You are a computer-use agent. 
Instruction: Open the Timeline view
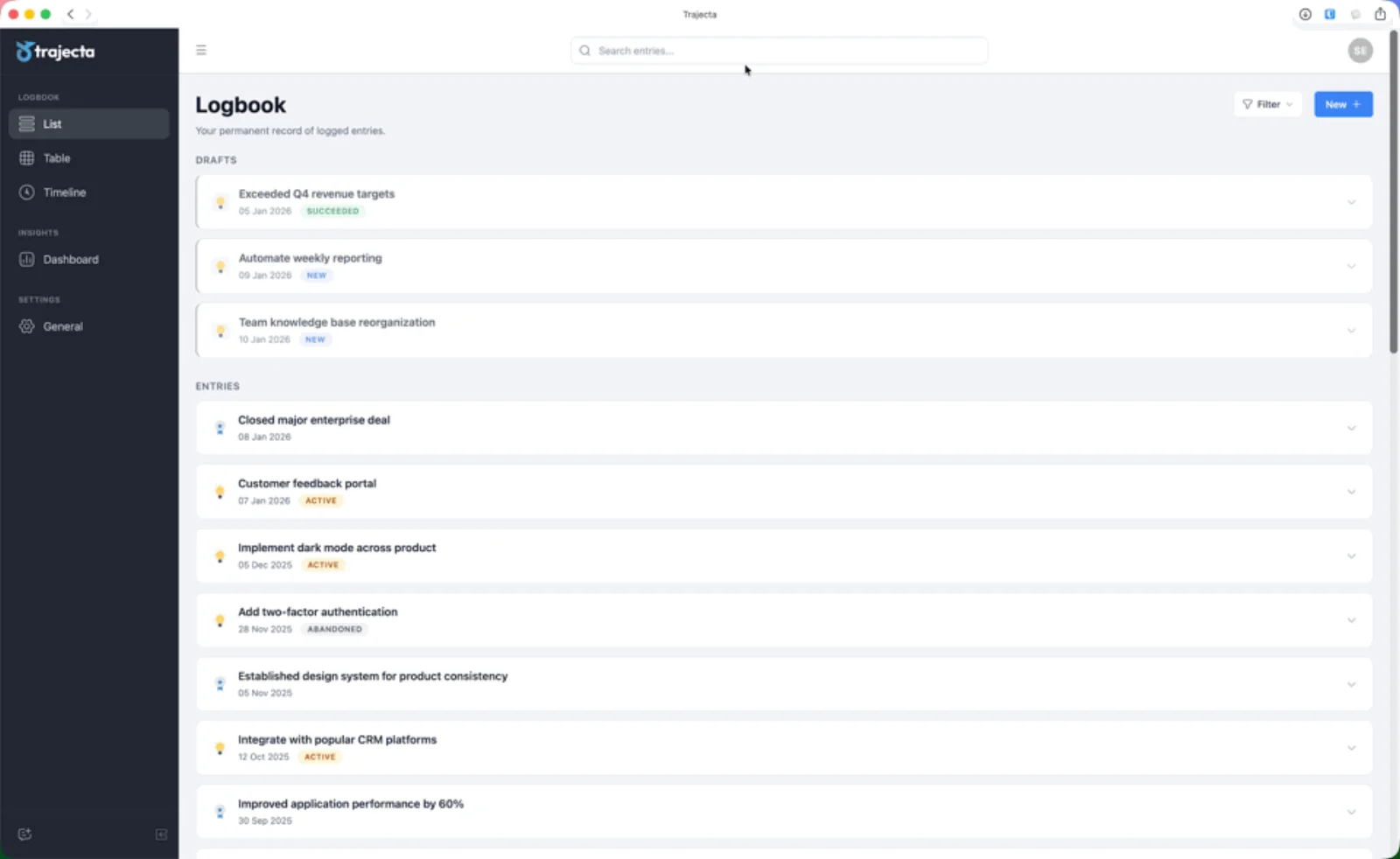pyautogui.click(x=64, y=192)
